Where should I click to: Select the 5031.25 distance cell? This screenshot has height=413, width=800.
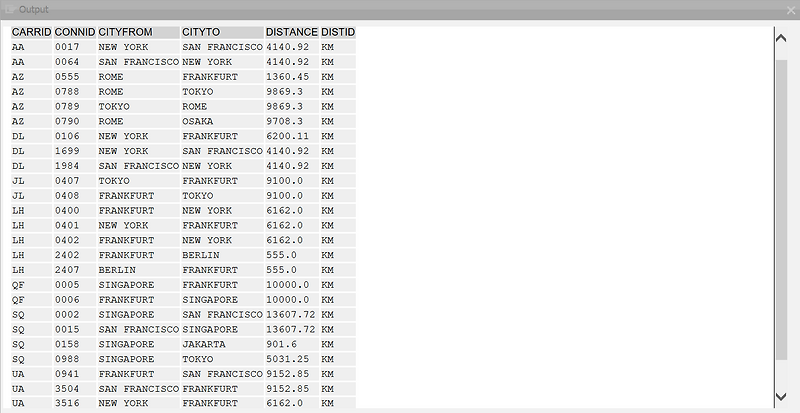292,359
